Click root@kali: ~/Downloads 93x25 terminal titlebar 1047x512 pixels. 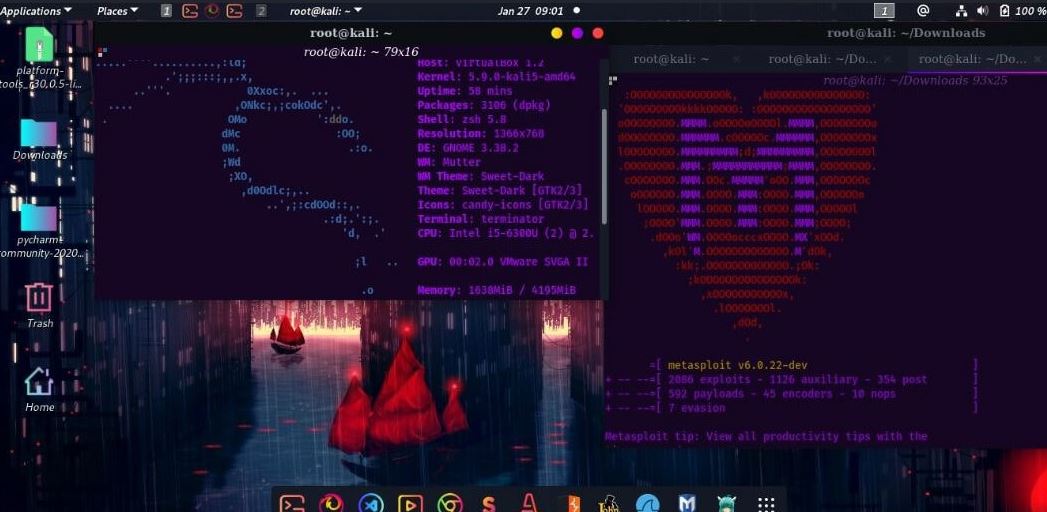(915, 81)
